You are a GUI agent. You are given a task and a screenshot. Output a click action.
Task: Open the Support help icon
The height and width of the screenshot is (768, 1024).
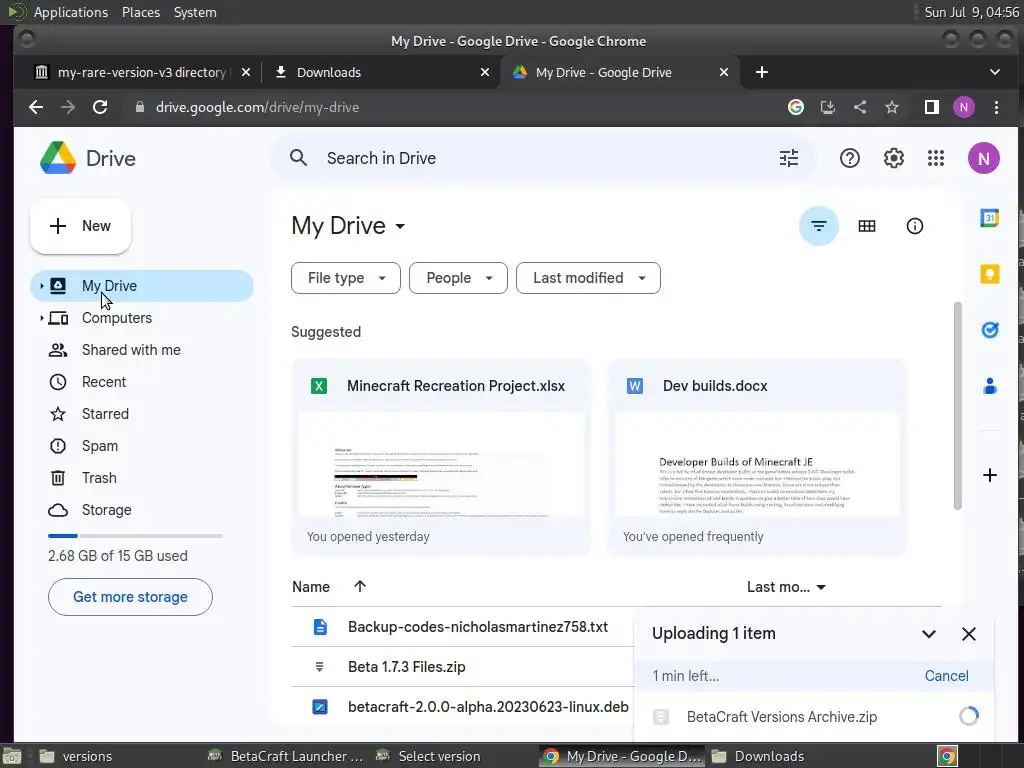(850, 158)
